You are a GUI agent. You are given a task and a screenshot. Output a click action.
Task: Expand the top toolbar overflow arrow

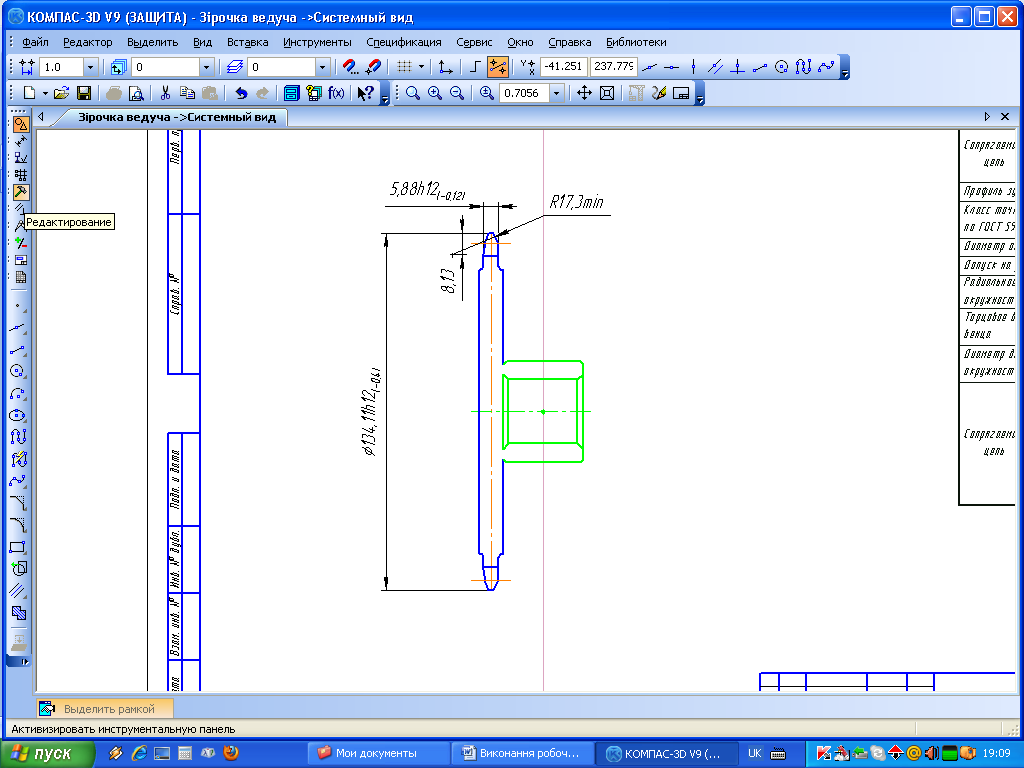(844, 67)
